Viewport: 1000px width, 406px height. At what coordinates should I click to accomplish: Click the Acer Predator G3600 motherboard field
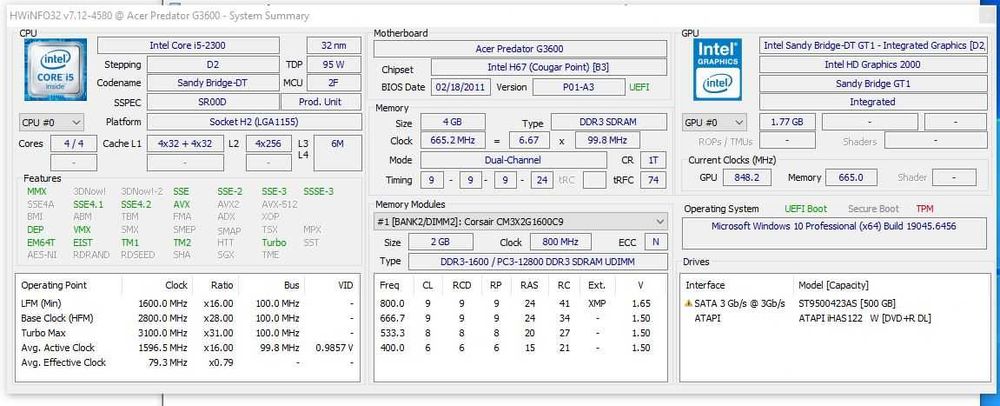[x=520, y=49]
